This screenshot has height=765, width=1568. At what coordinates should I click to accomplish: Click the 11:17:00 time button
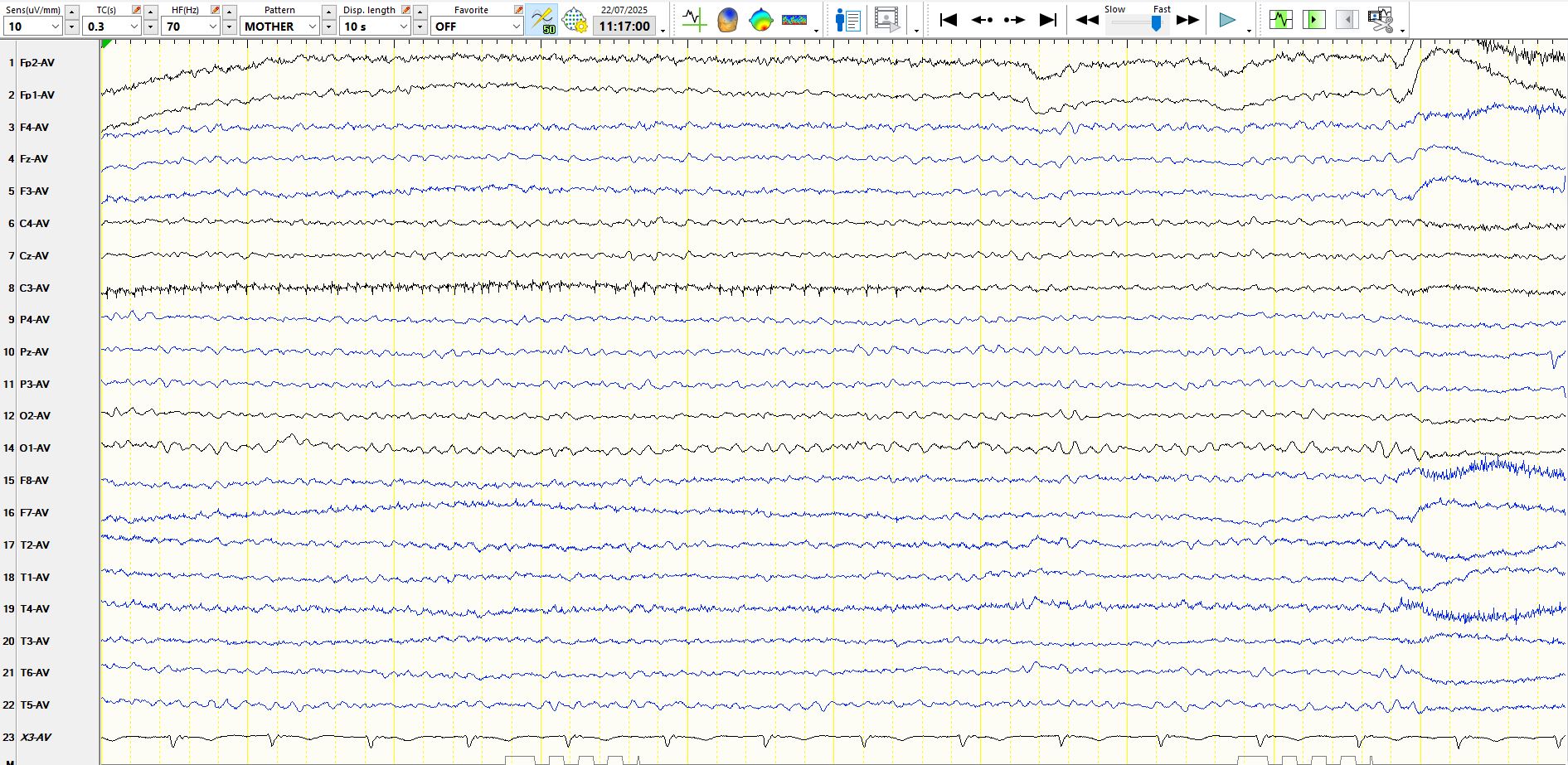(624, 27)
